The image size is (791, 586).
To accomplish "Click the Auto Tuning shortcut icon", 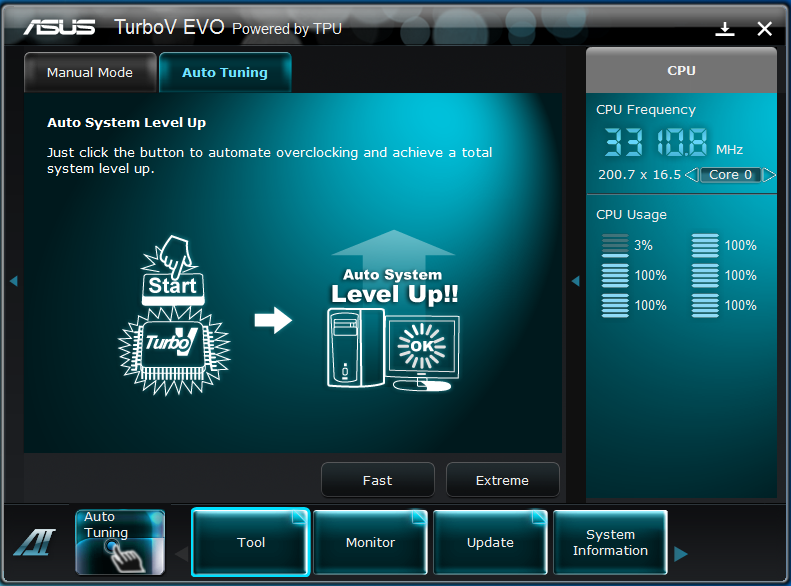I will point(120,542).
